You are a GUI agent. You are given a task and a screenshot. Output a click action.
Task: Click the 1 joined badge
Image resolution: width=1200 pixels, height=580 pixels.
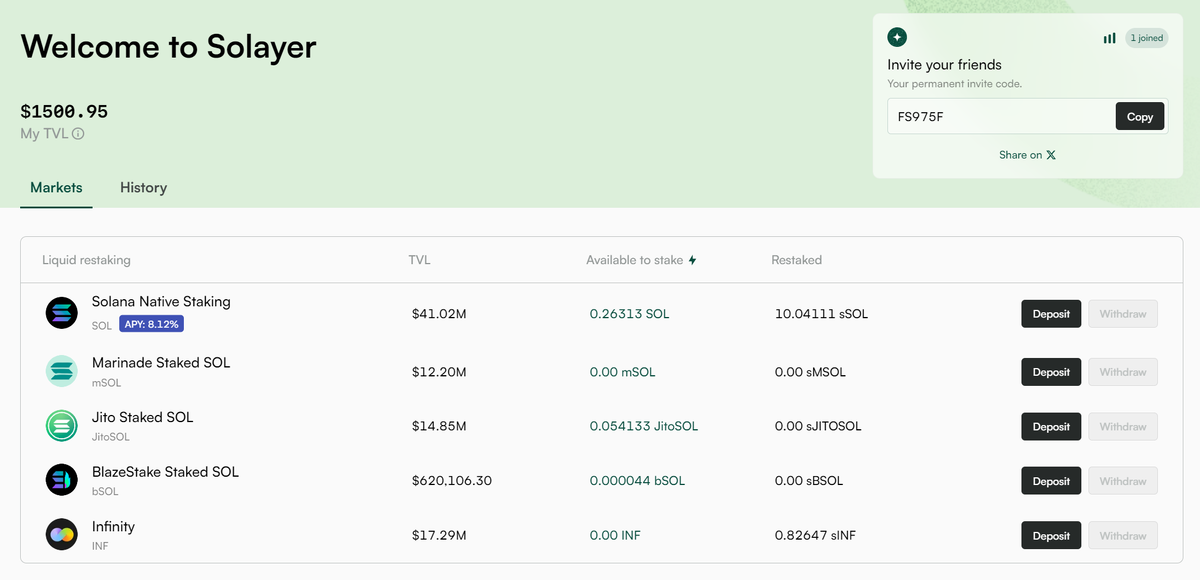click(x=1146, y=38)
